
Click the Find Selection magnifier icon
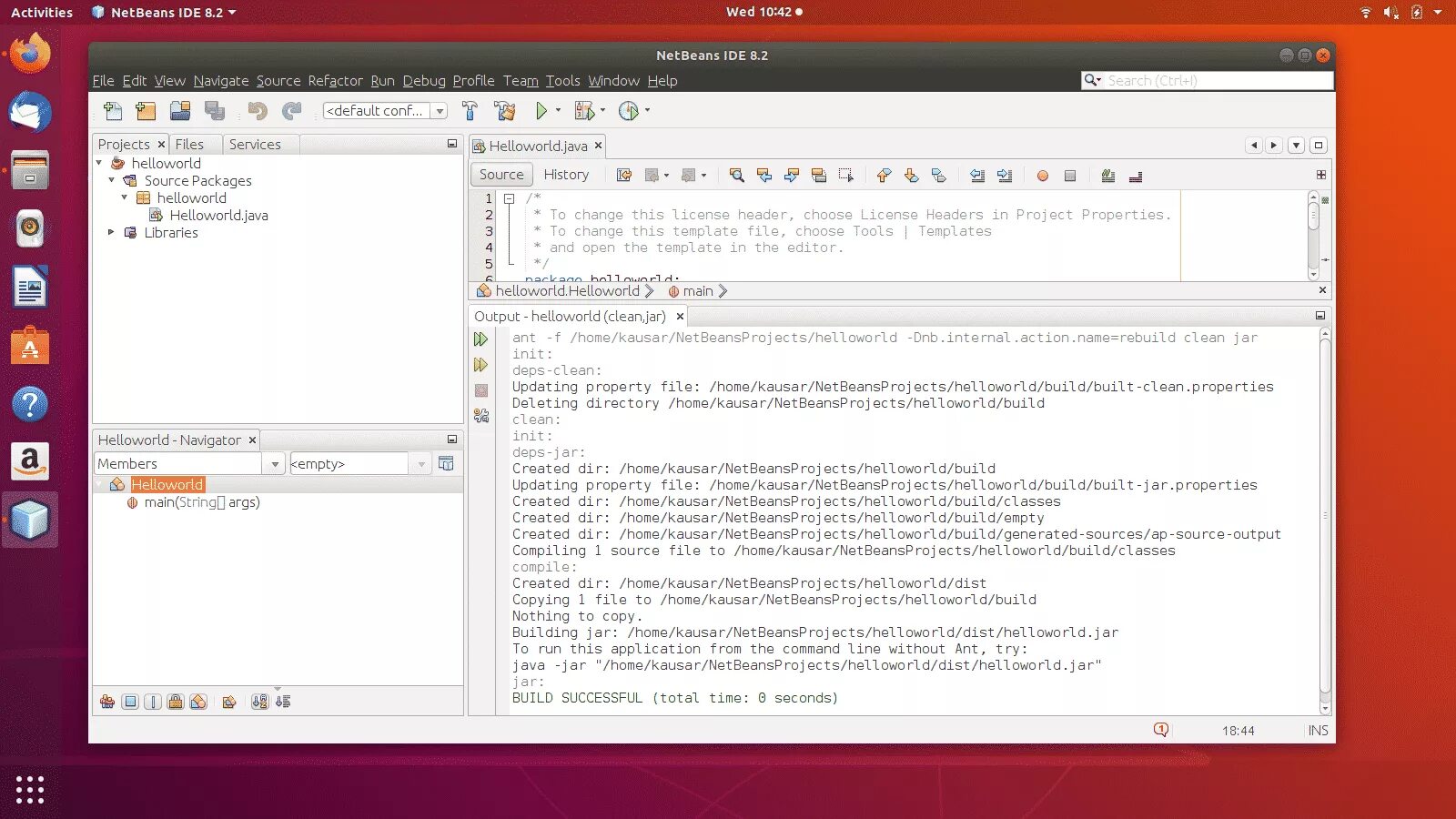[737, 176]
